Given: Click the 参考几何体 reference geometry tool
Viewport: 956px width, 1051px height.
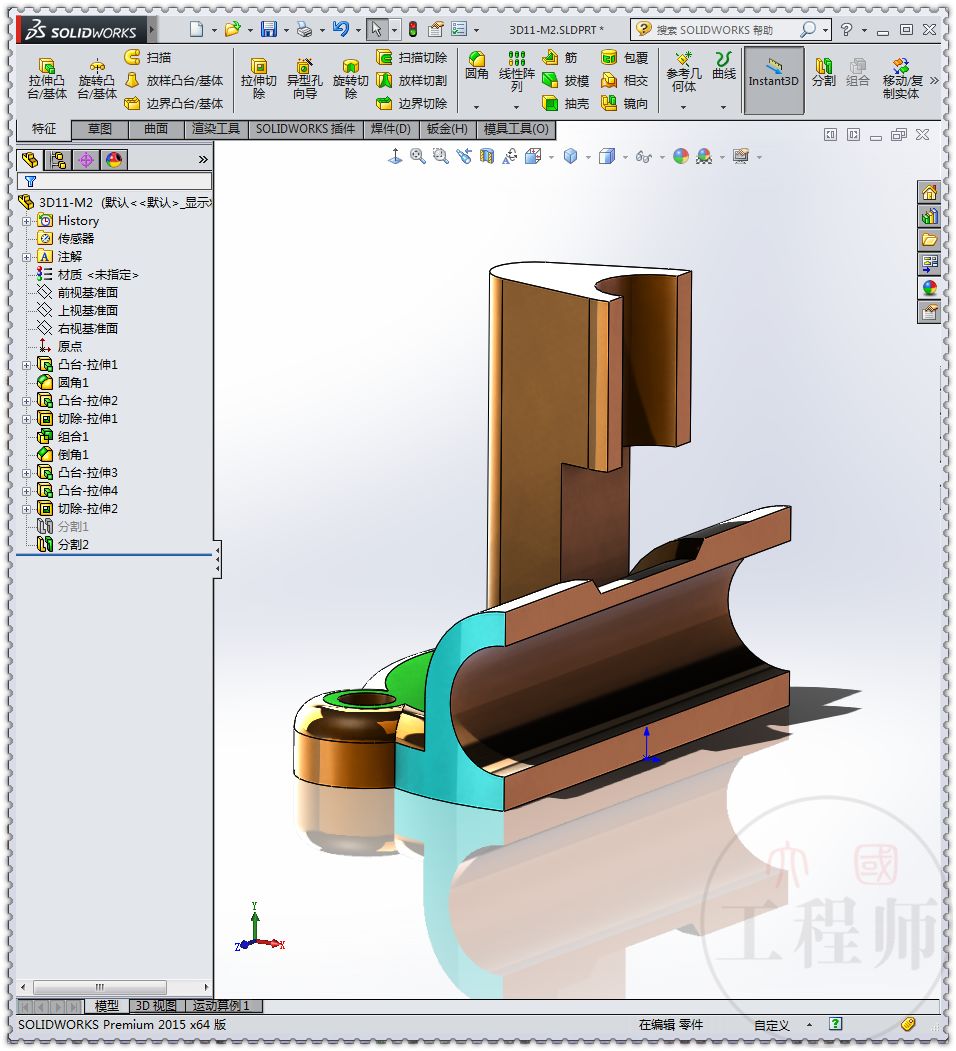Looking at the screenshot, I should point(684,72).
